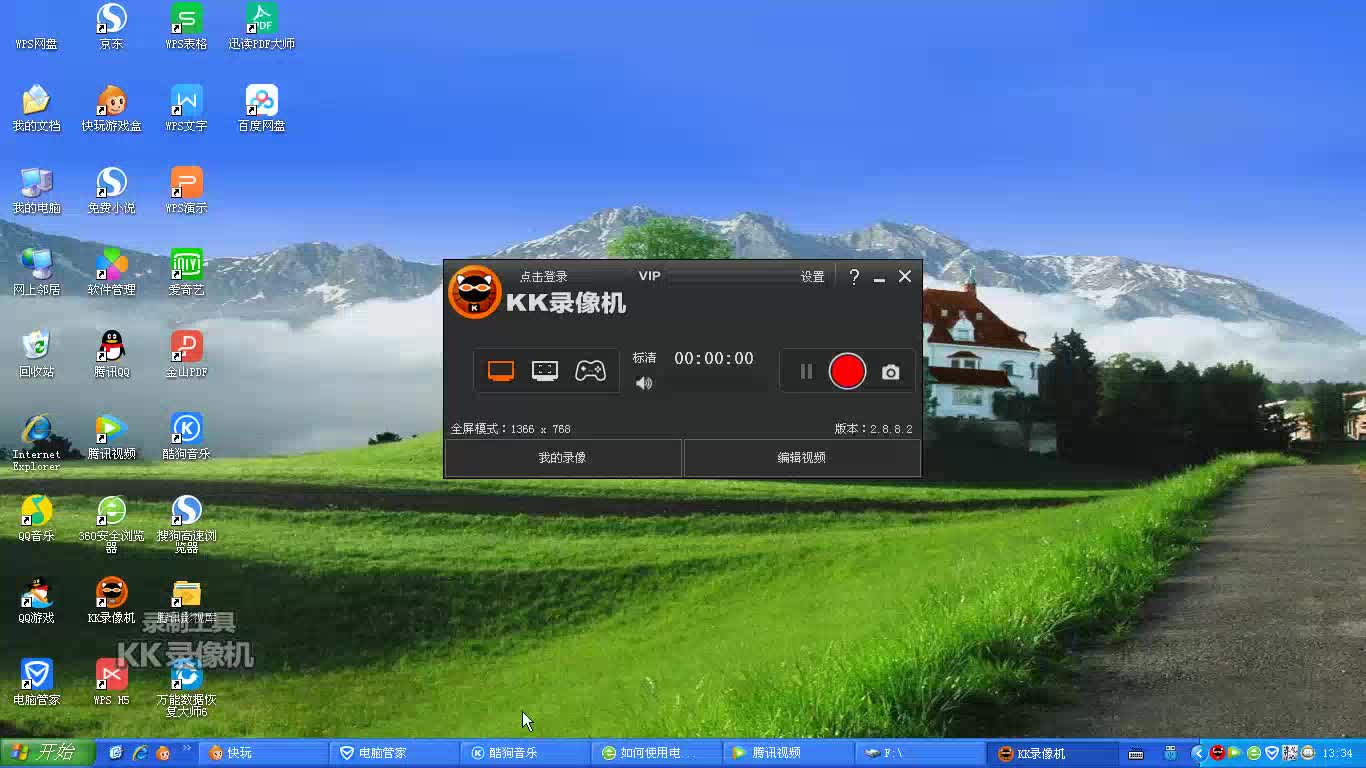This screenshot has height=768, width=1366.
Task: Select 百度网盘 desktop icon
Action: [261, 109]
